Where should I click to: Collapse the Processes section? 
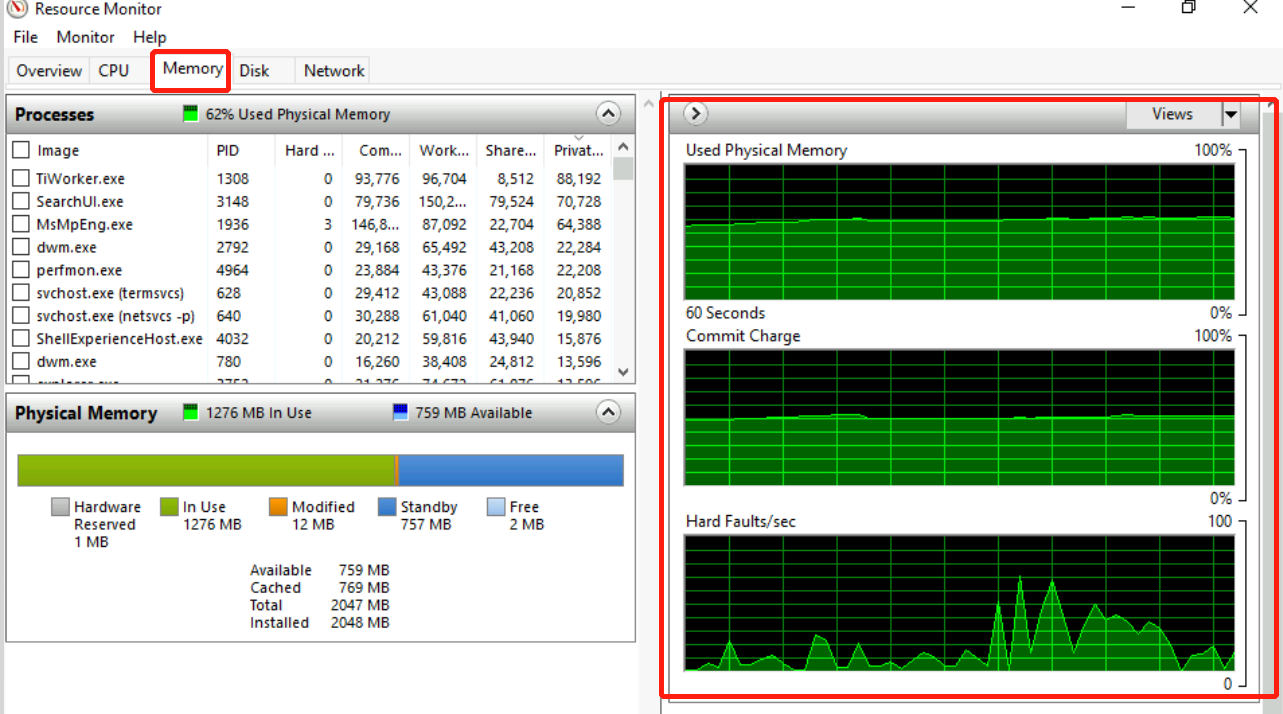click(x=608, y=114)
